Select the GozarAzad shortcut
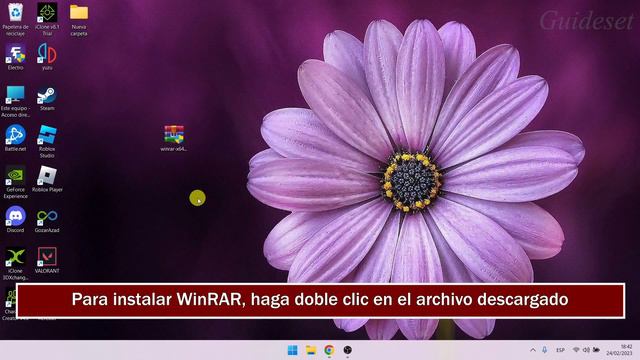640x360 pixels. (x=47, y=220)
